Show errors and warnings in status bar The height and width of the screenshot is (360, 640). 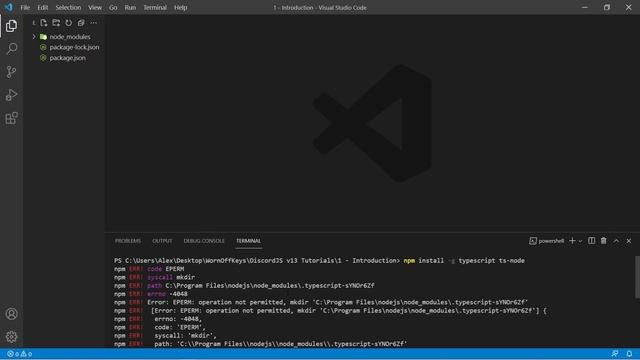(x=20, y=354)
